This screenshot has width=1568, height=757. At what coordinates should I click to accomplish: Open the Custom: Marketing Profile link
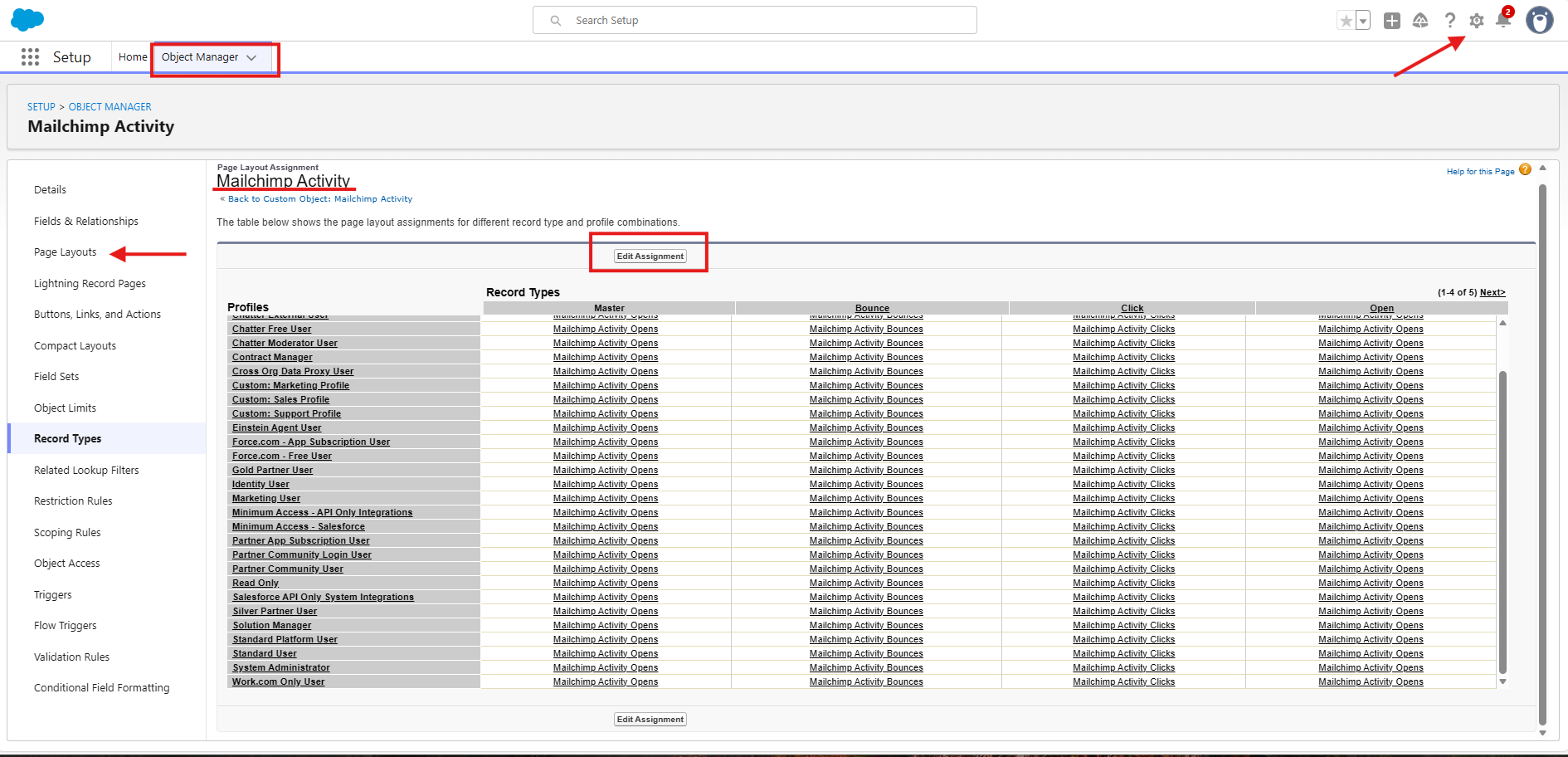290,386
